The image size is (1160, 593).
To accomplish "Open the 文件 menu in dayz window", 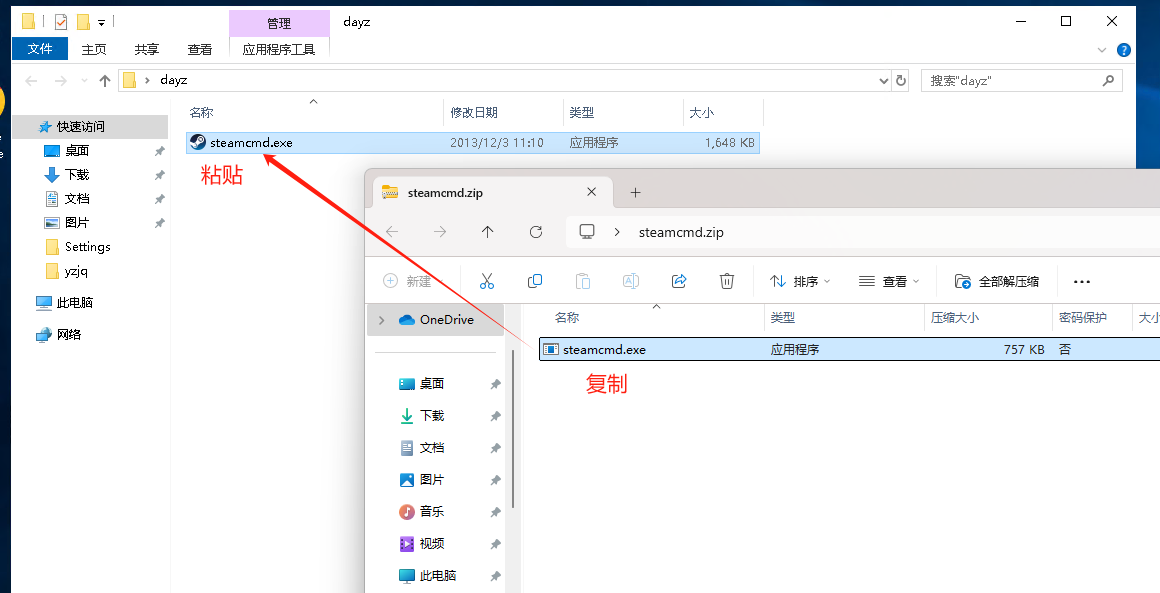I will [40, 49].
